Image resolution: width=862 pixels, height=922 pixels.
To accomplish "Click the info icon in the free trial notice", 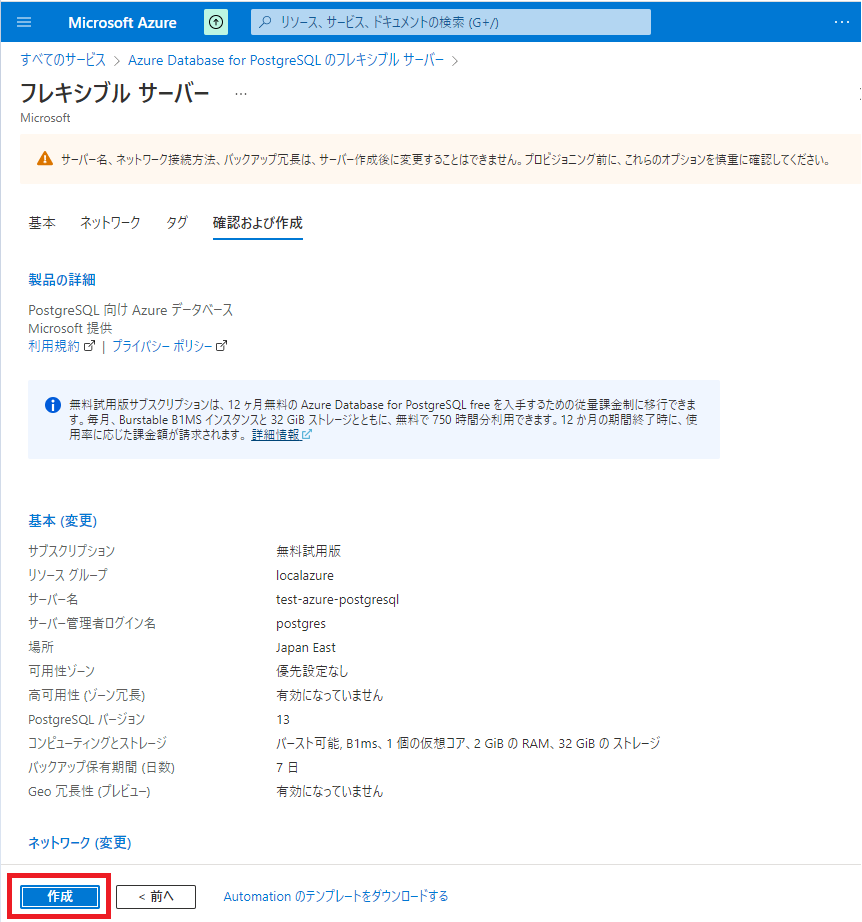I will [52, 404].
